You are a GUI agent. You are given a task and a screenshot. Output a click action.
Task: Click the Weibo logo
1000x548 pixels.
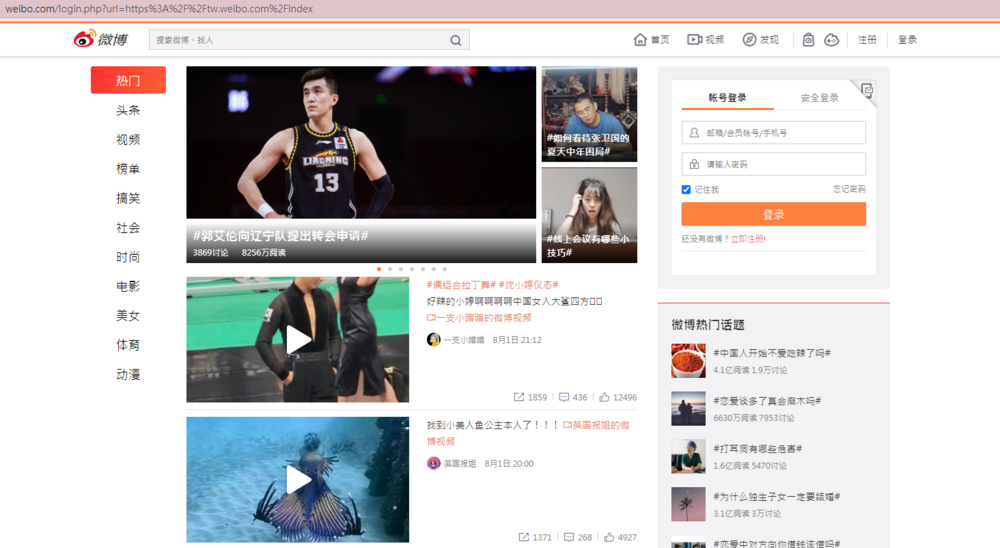[101, 40]
